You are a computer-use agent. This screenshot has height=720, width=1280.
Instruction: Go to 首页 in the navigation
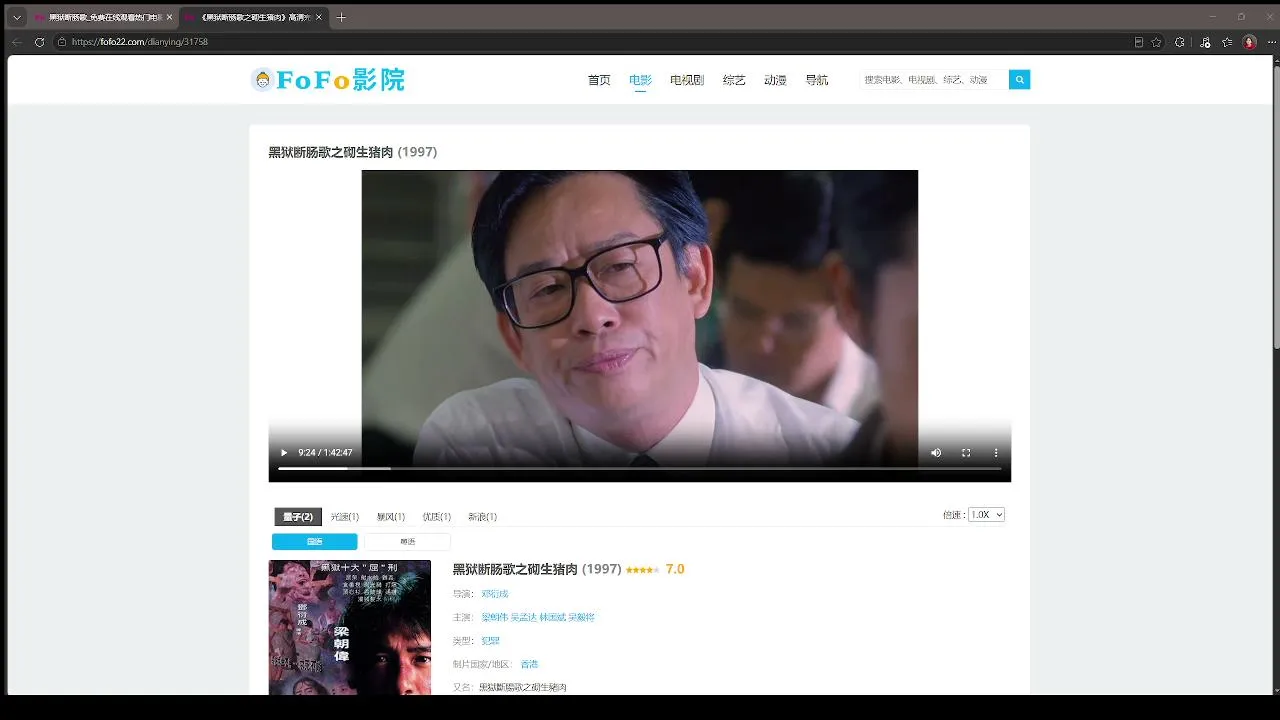(599, 80)
